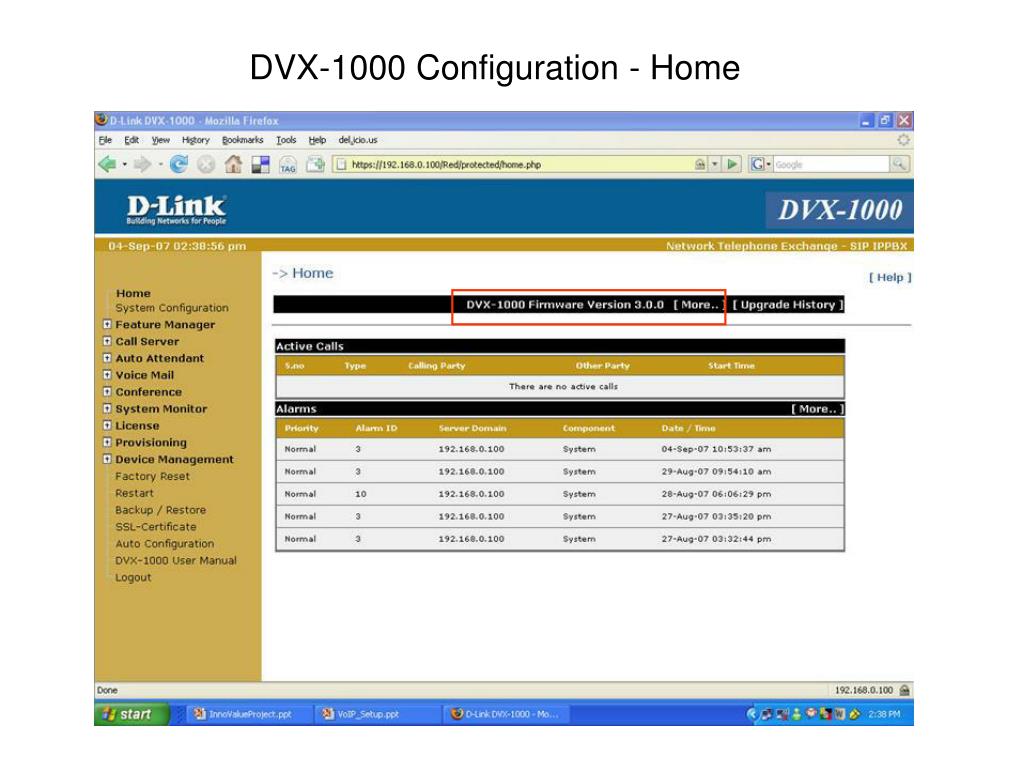Open the Bookmarks menu
The width and height of the screenshot is (1024, 768).
click(242, 140)
